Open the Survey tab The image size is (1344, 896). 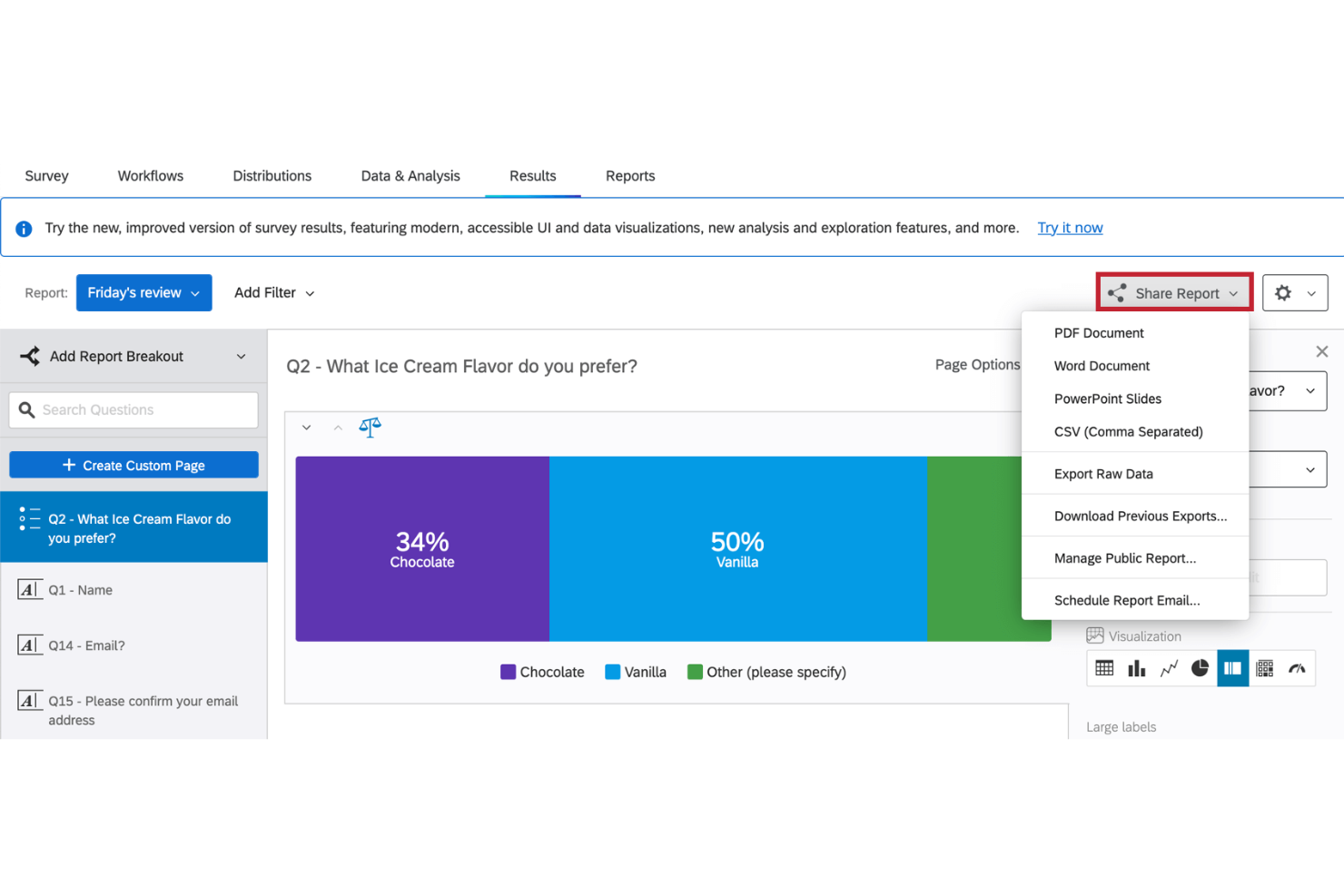[46, 176]
